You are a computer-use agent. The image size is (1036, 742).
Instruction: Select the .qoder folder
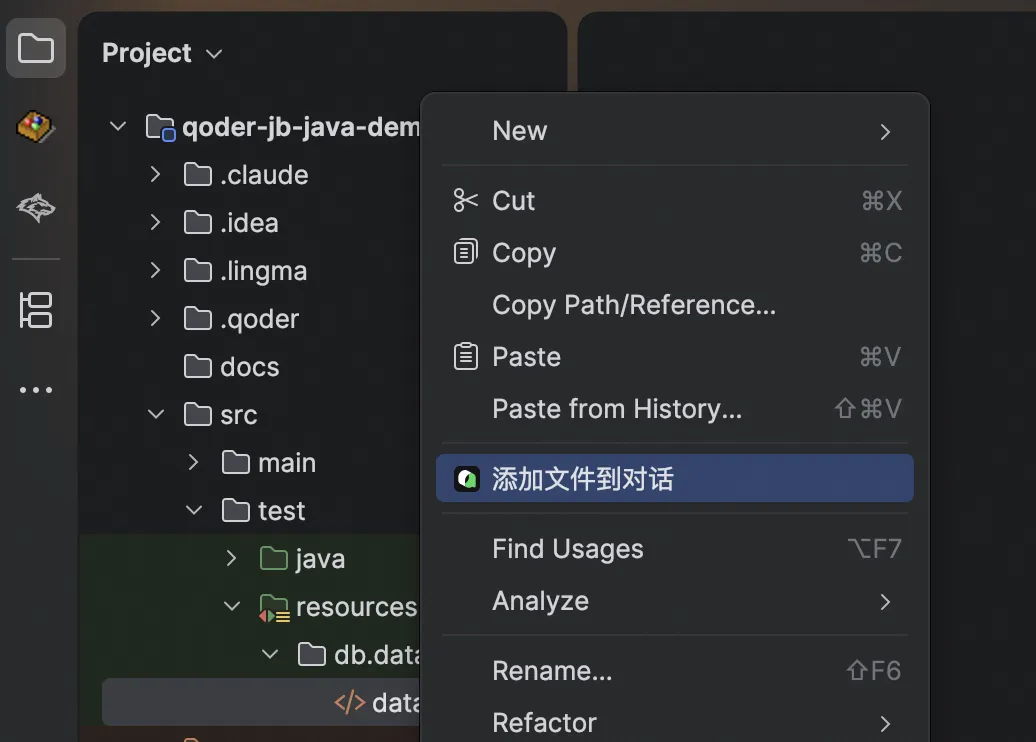tap(259, 319)
